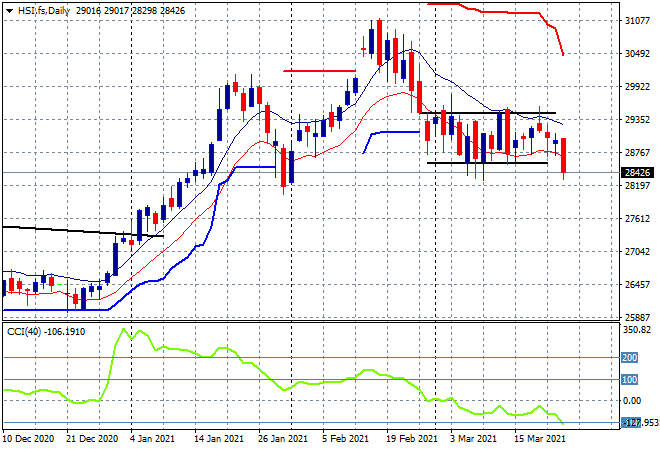Image resolution: width=660 pixels, height=450 pixels.
Task: Click the CCI 350.82 scale value
Action: 637,330
